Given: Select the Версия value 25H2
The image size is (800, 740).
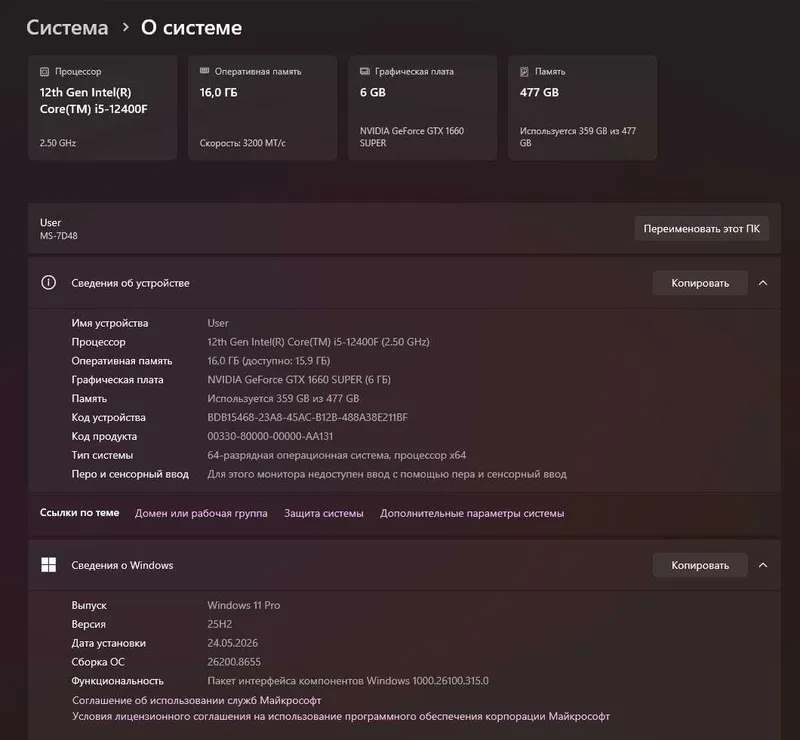Looking at the screenshot, I should click(x=219, y=624).
